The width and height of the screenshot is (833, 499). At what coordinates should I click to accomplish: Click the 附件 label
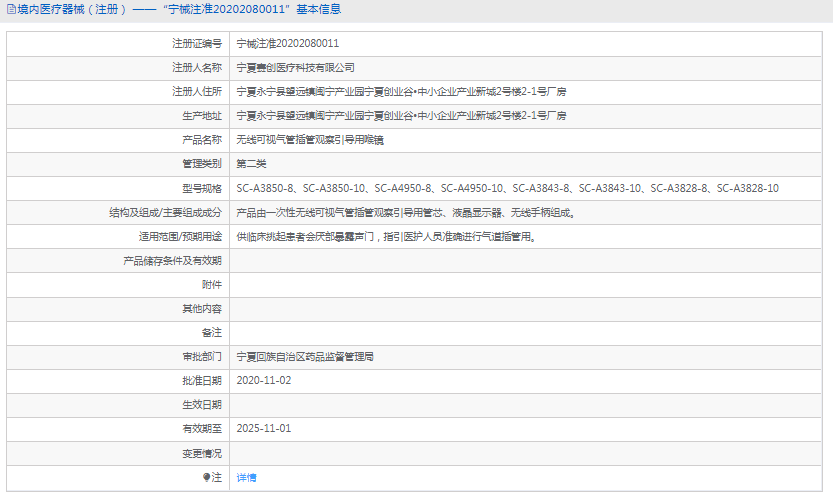[211, 285]
